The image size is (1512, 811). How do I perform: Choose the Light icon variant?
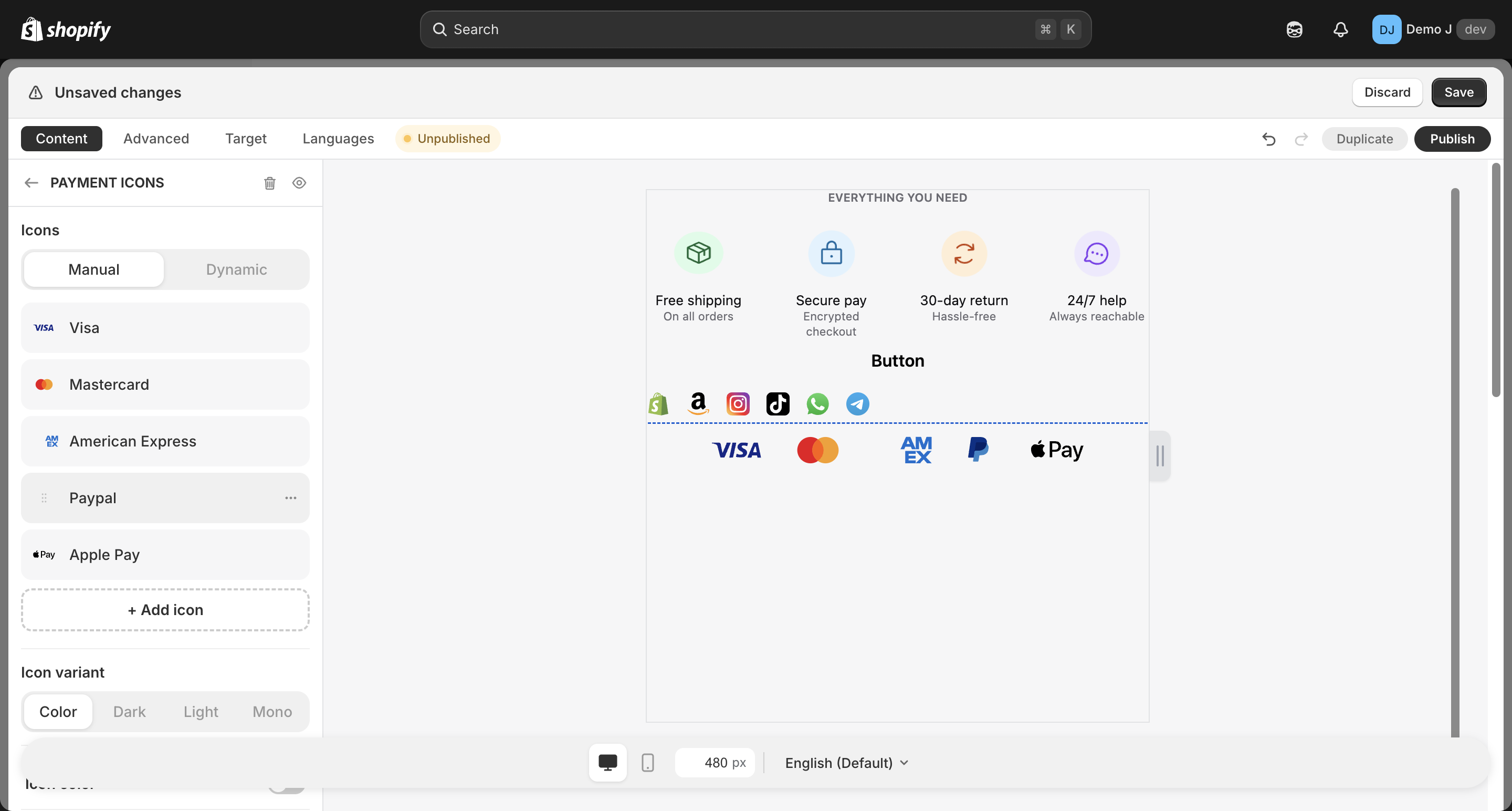click(201, 712)
